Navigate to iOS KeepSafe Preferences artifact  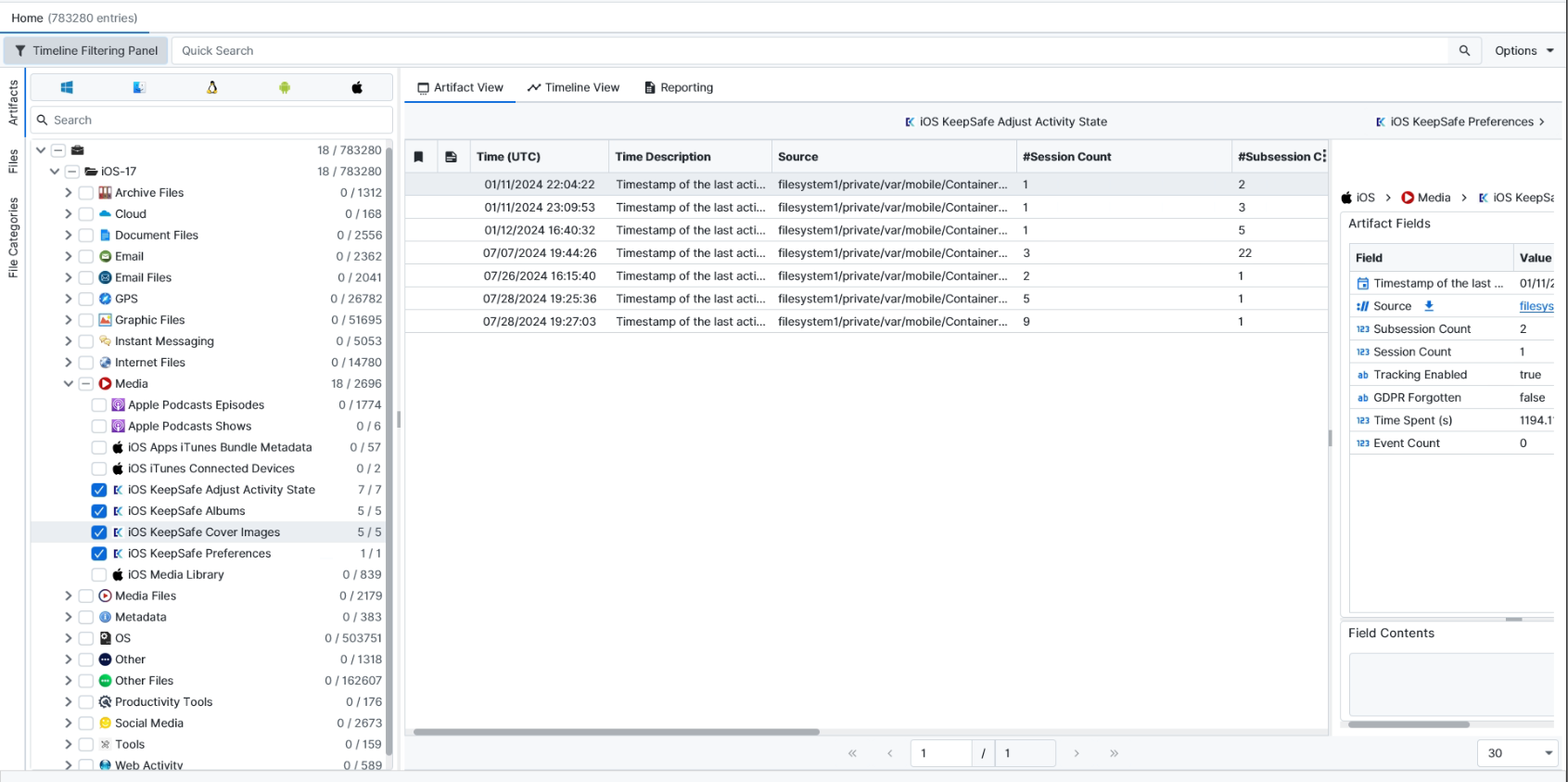point(1460,122)
